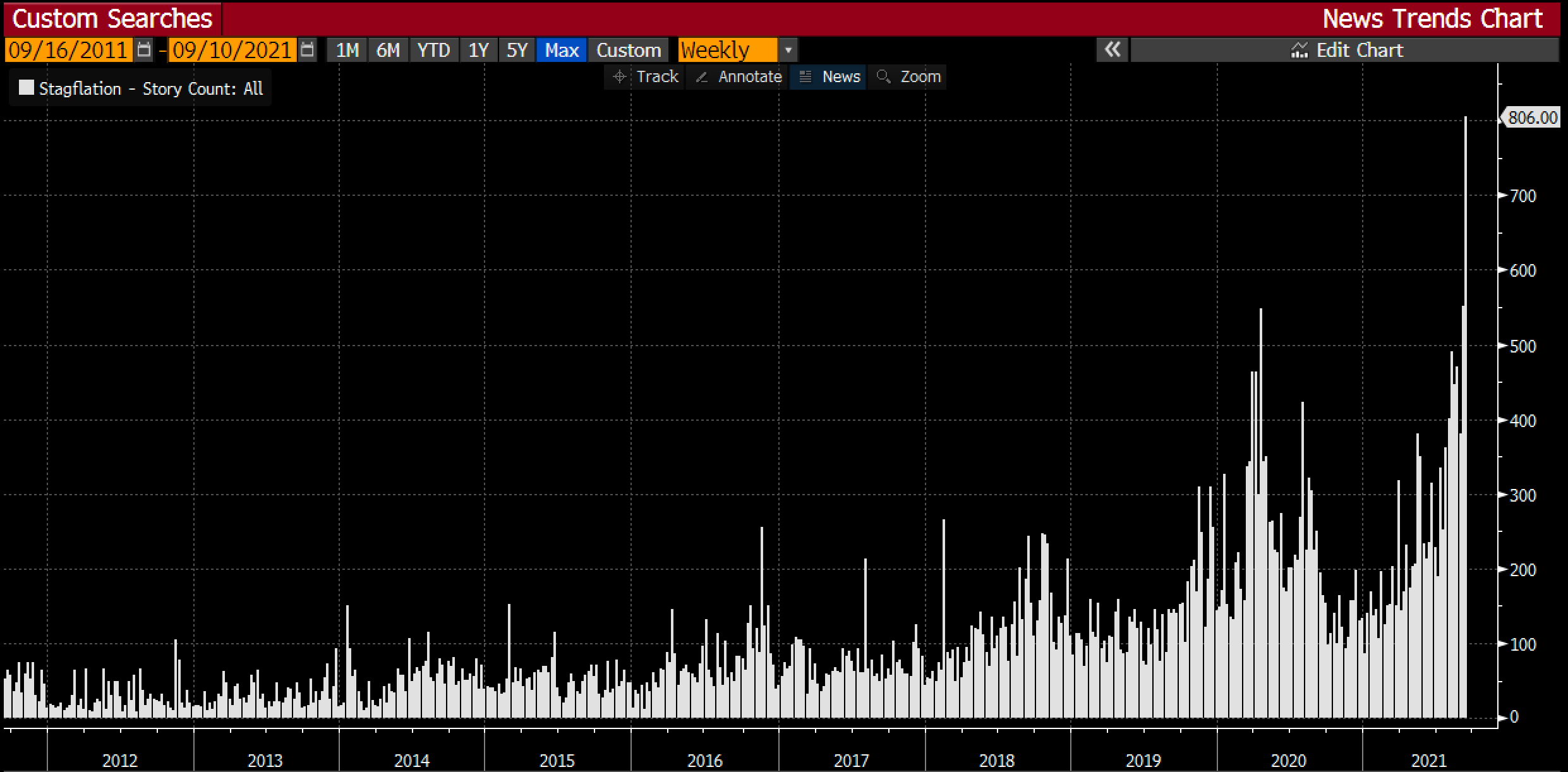Viewport: 1568px width, 772px height.
Task: Select the Max range option
Action: pyautogui.click(x=562, y=50)
